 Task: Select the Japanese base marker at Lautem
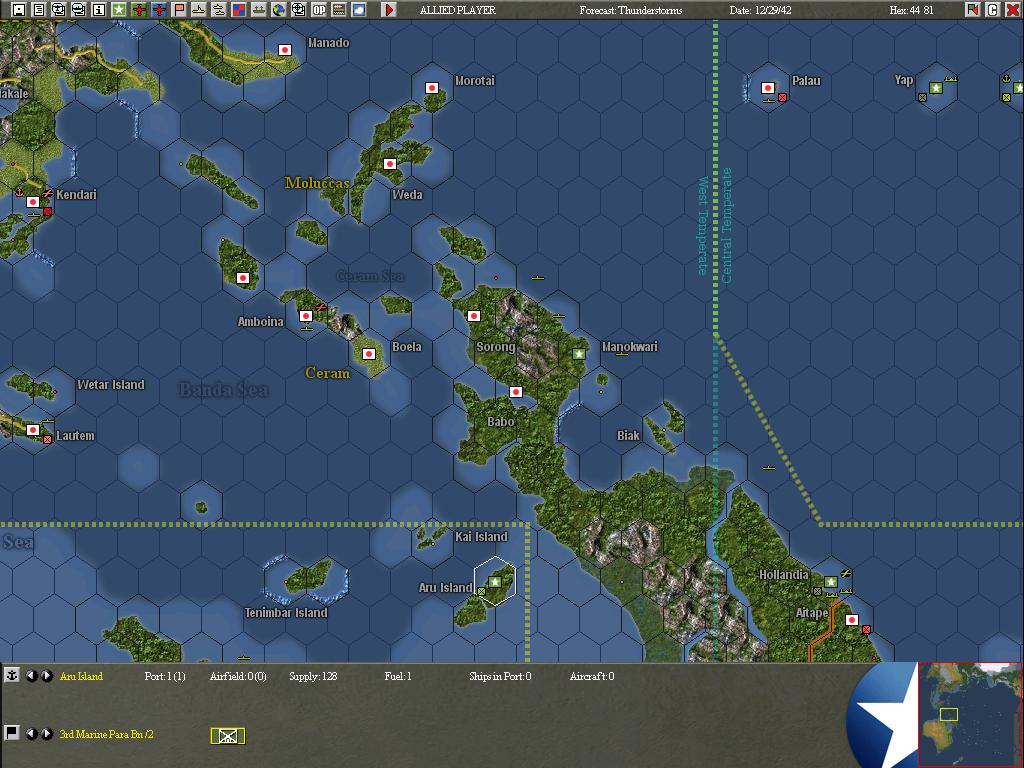pyautogui.click(x=33, y=430)
